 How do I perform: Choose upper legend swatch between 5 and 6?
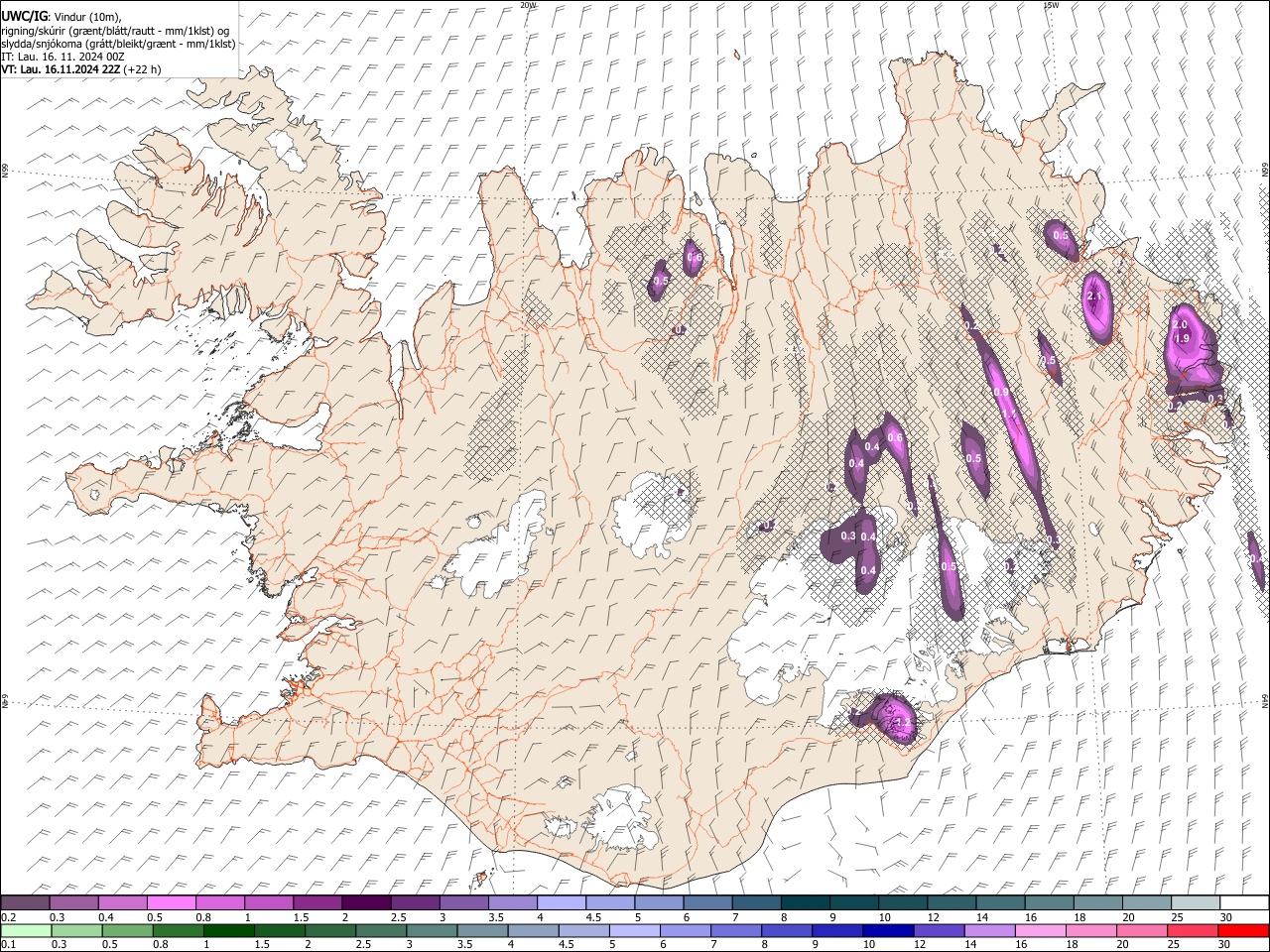(659, 903)
